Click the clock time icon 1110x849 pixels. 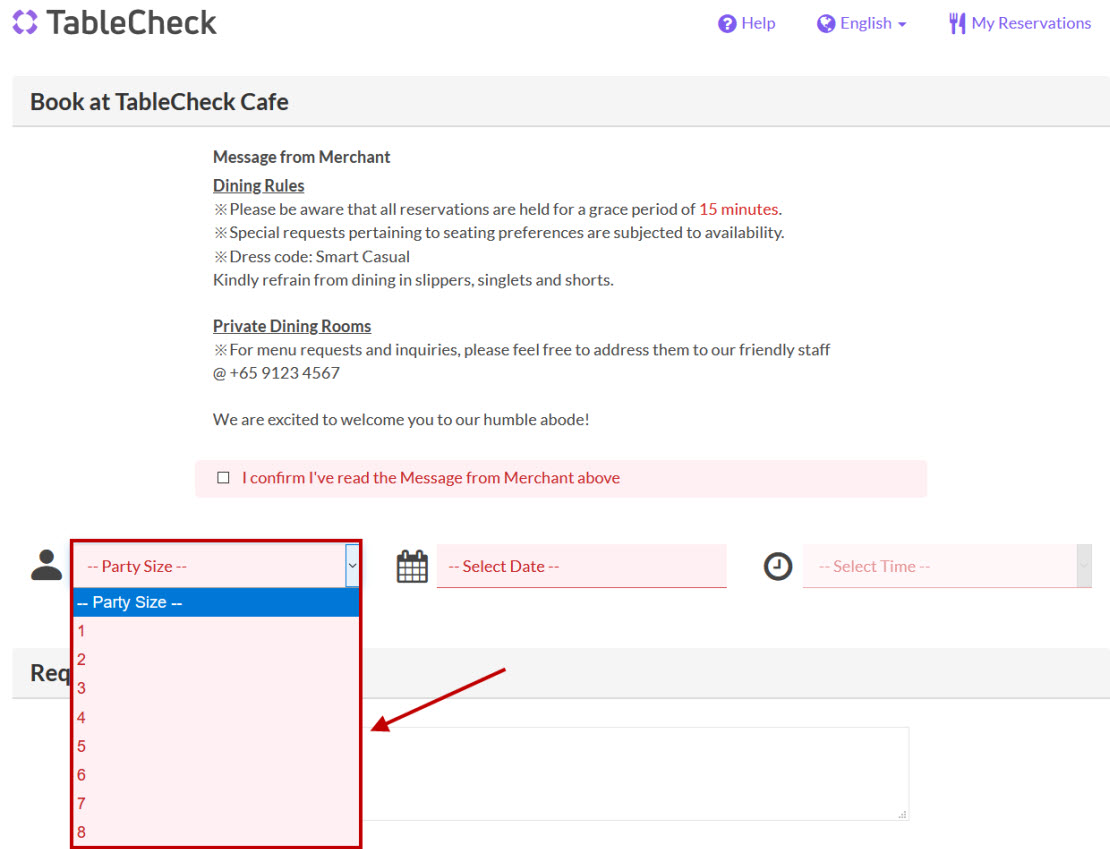tap(777, 566)
